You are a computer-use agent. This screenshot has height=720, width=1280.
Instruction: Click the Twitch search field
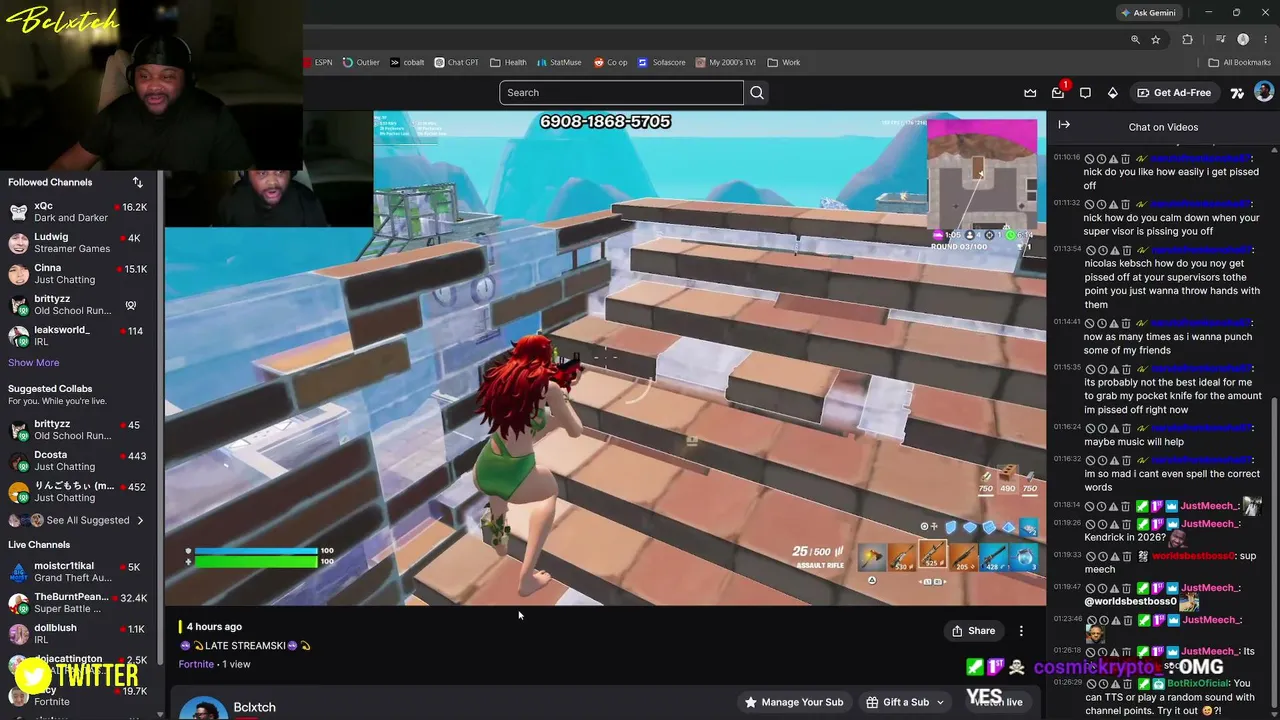[621, 93]
